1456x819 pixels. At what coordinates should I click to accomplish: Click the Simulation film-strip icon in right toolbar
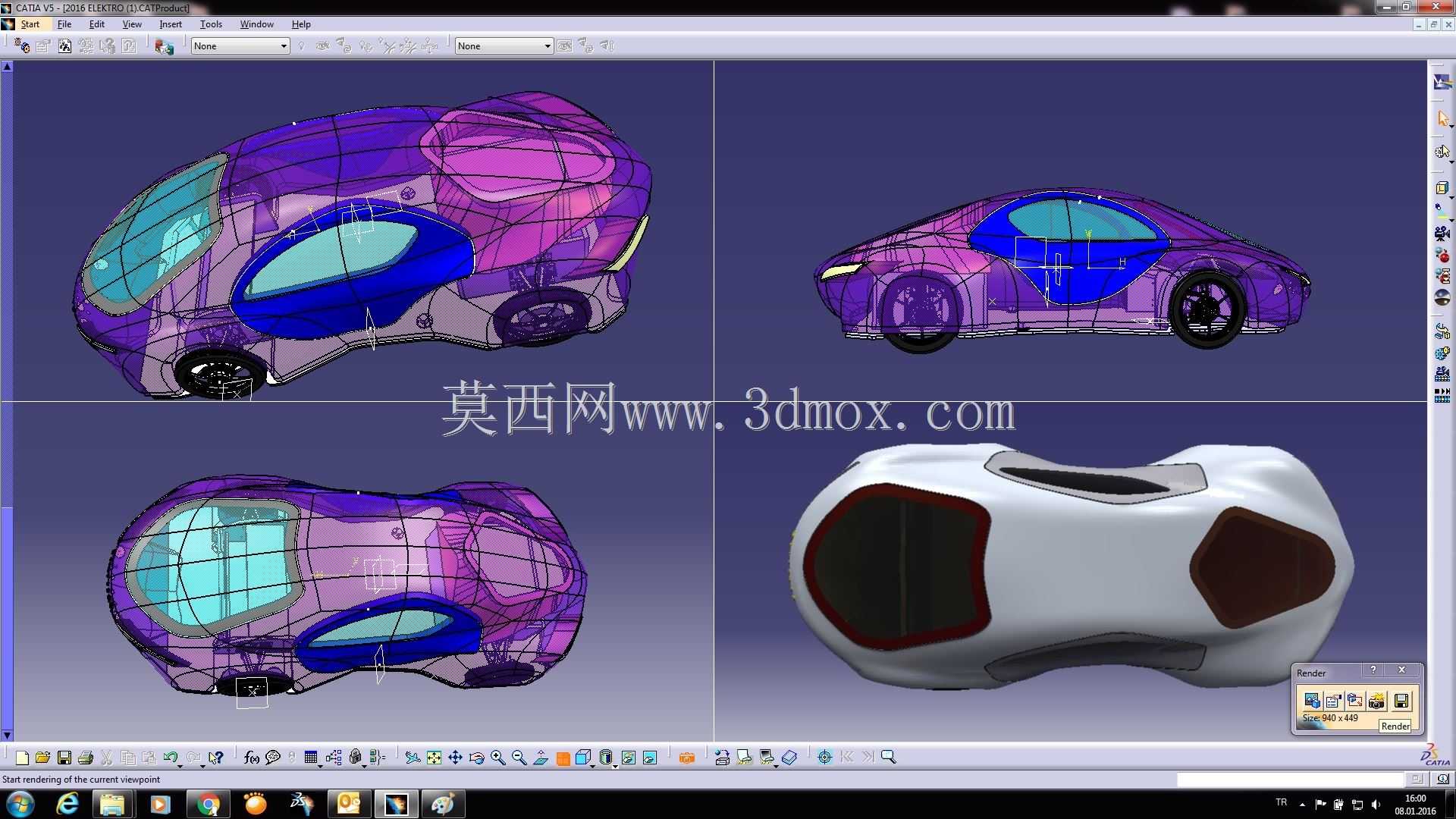tap(1442, 396)
